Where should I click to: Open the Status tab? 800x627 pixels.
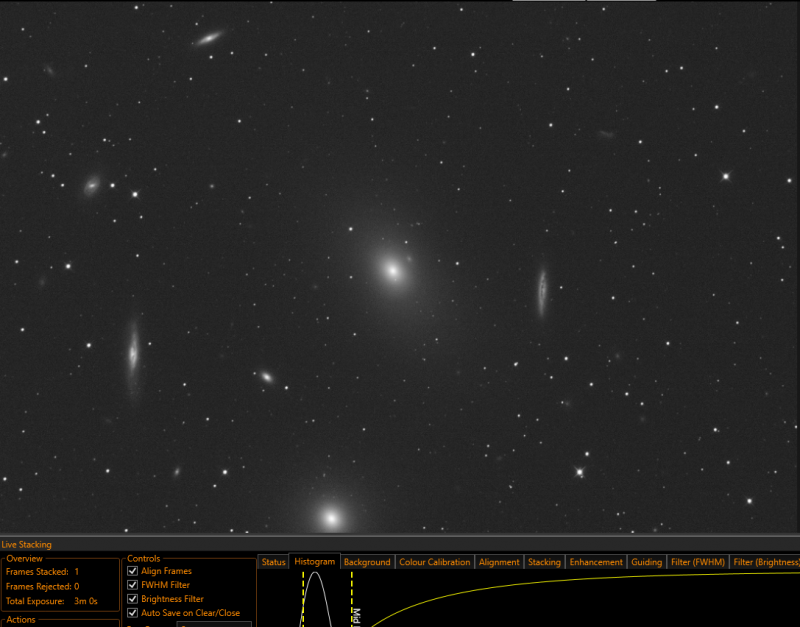point(273,562)
